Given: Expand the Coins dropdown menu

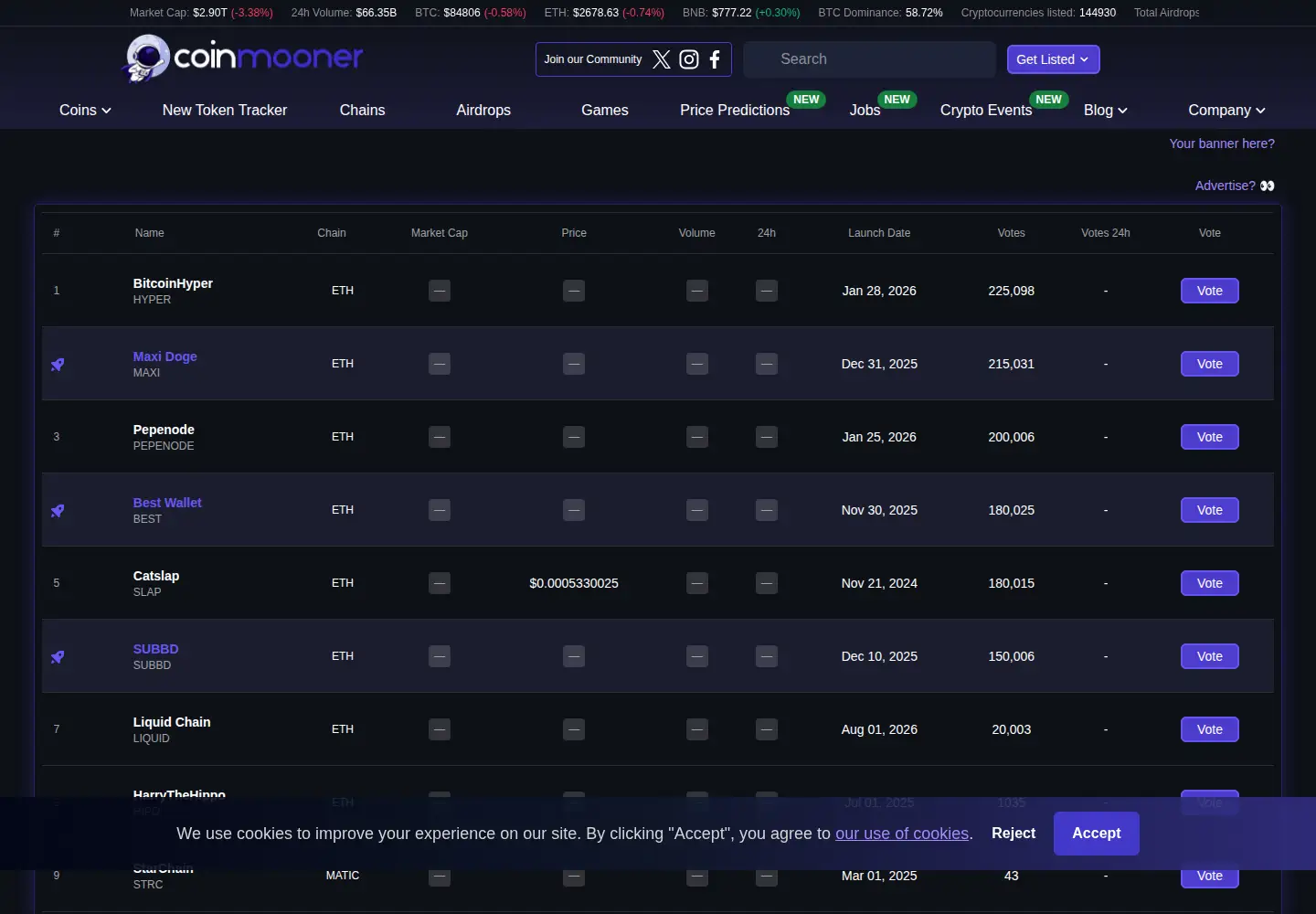Looking at the screenshot, I should pyautogui.click(x=85, y=110).
